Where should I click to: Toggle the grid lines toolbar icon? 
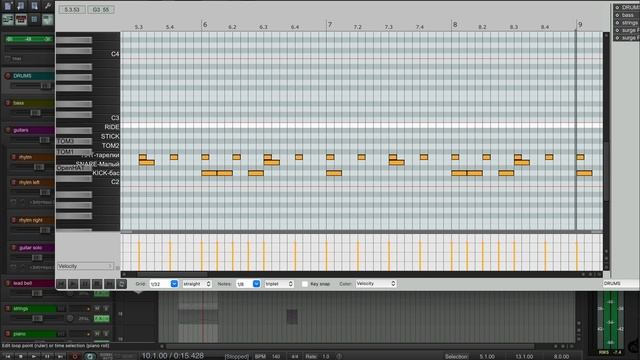(34, 19)
